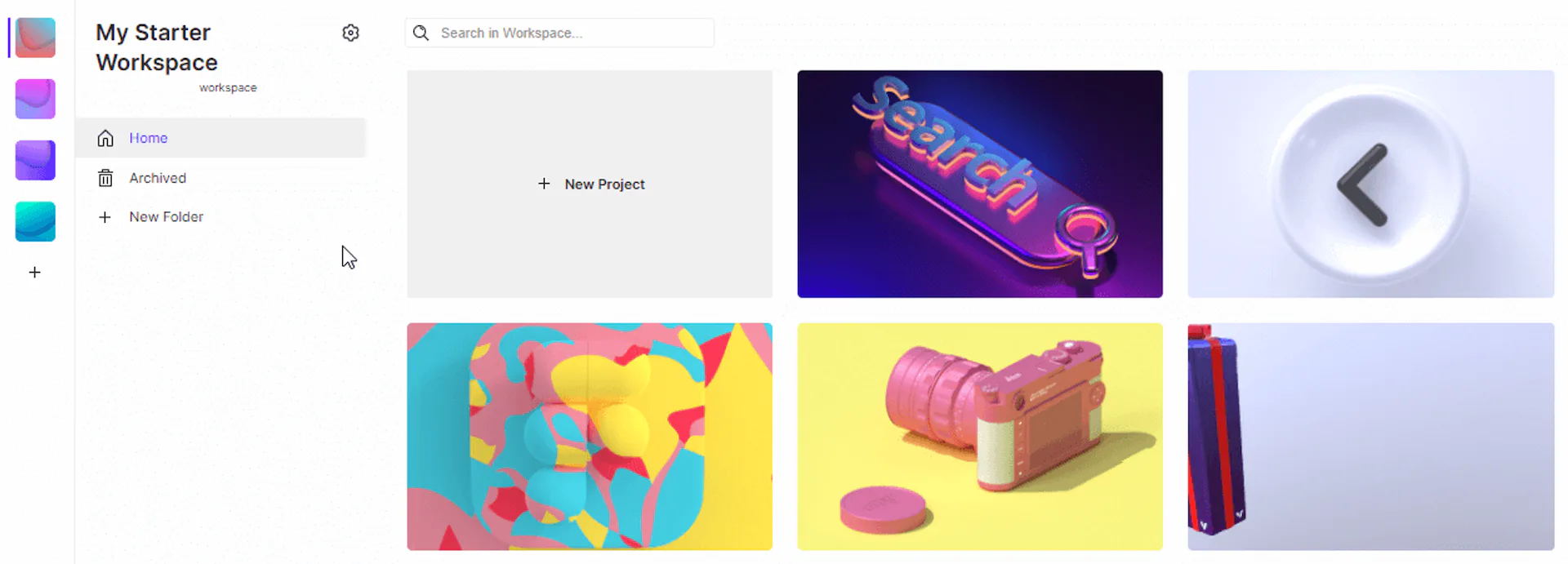Click the Archived trash can icon
The image size is (1568, 564).
105,178
